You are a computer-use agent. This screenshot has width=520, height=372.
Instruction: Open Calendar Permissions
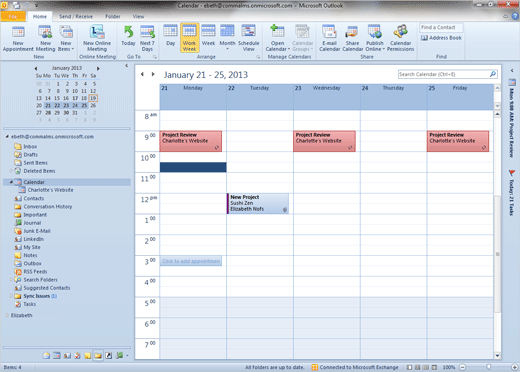pos(400,39)
